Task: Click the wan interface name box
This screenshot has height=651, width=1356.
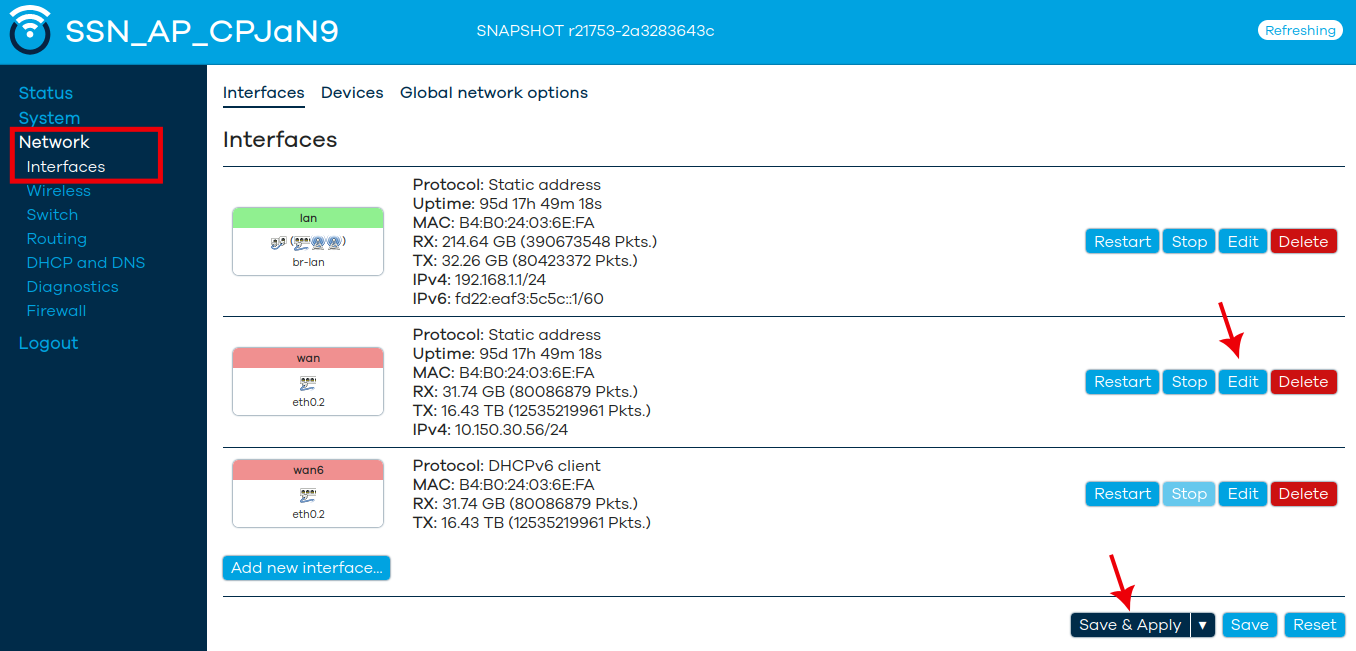Action: click(x=308, y=358)
